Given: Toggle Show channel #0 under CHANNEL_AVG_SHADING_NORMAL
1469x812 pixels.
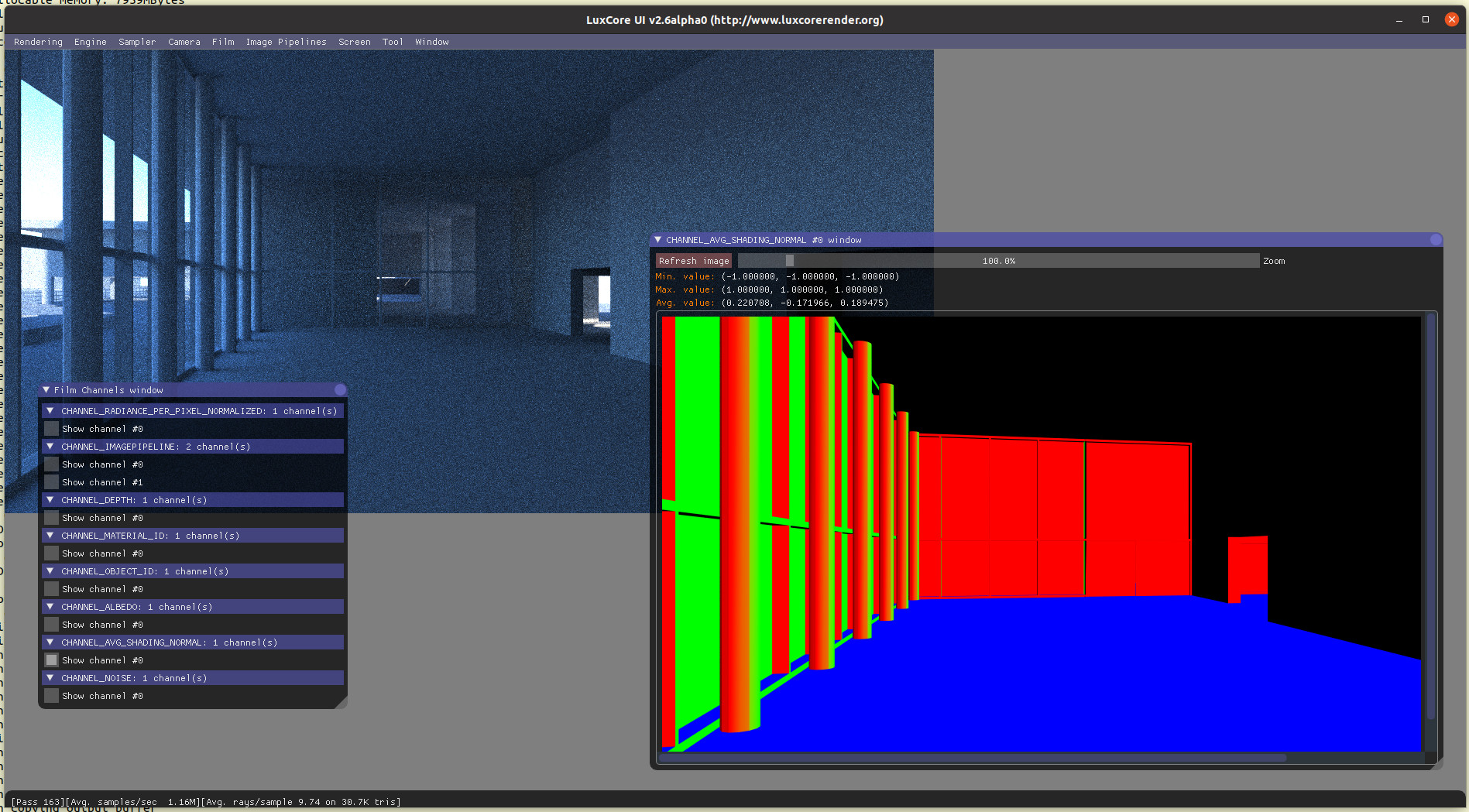Looking at the screenshot, I should [51, 660].
